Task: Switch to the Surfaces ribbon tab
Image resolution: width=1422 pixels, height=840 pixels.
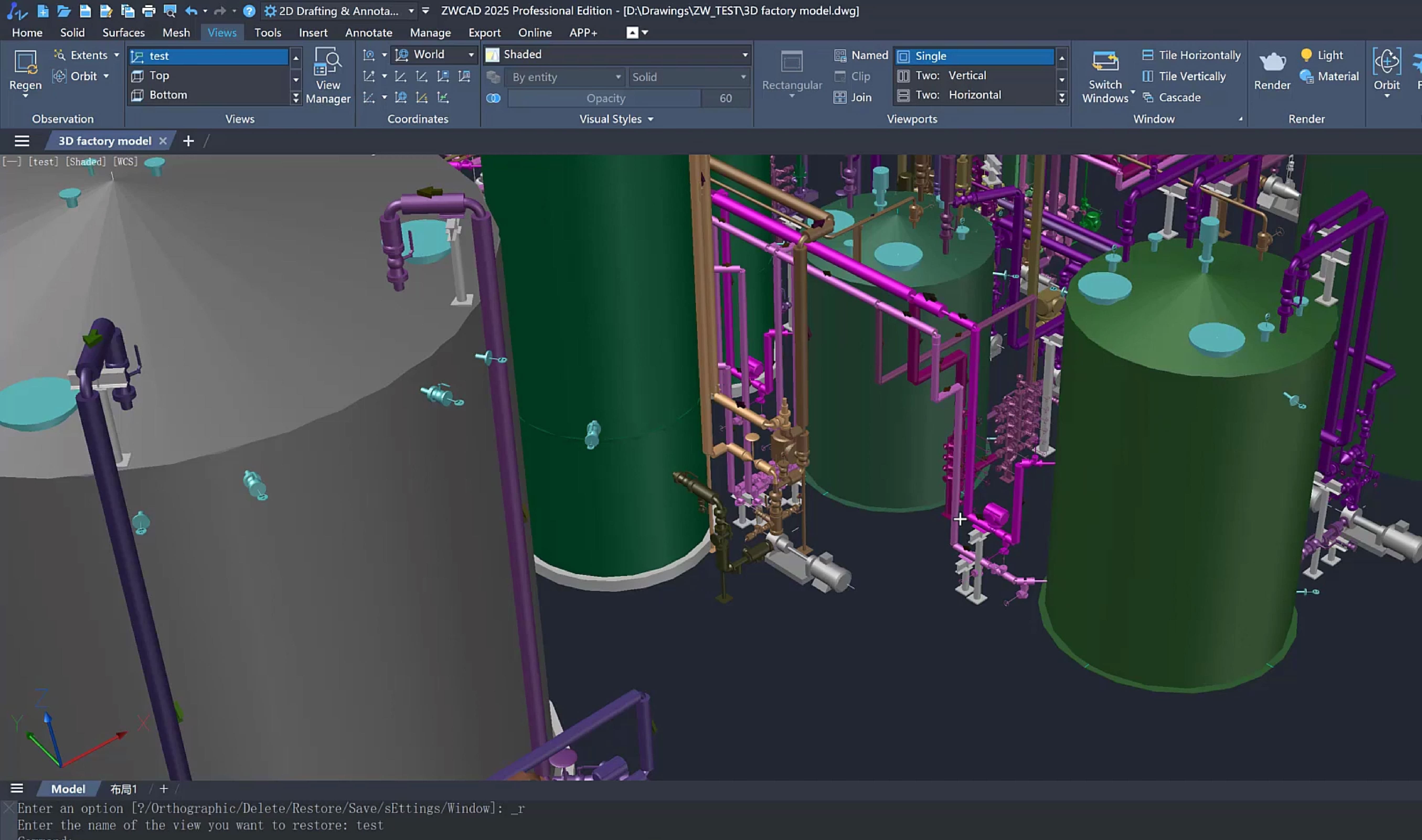Action: pos(124,33)
